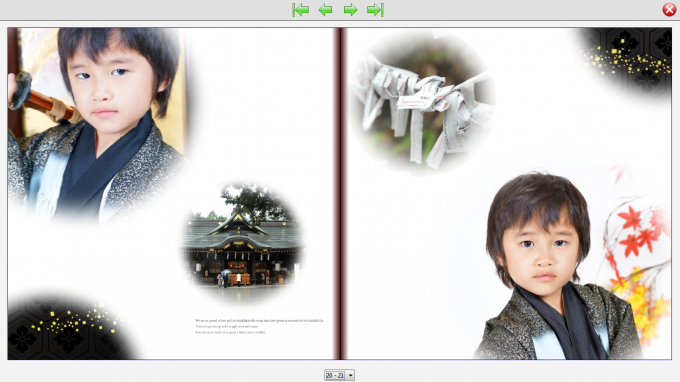Click the small caption text block

click(x=259, y=326)
